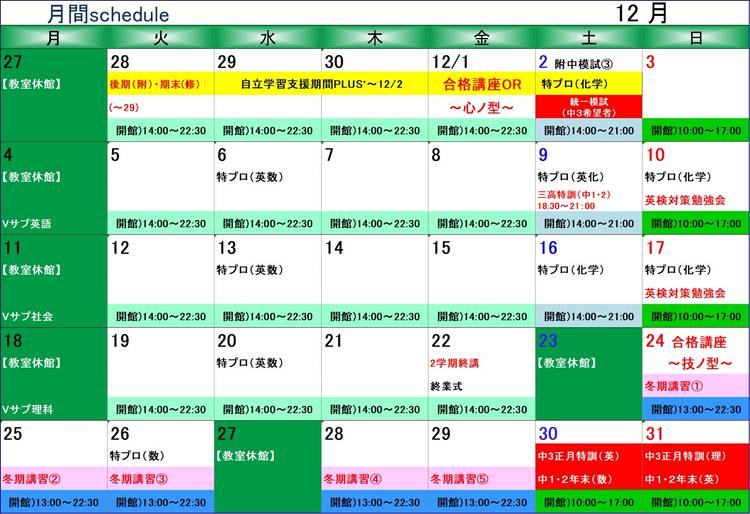750x514 pixels.
Task: Open 英検対策勉強会 on December 10
Action: point(685,200)
